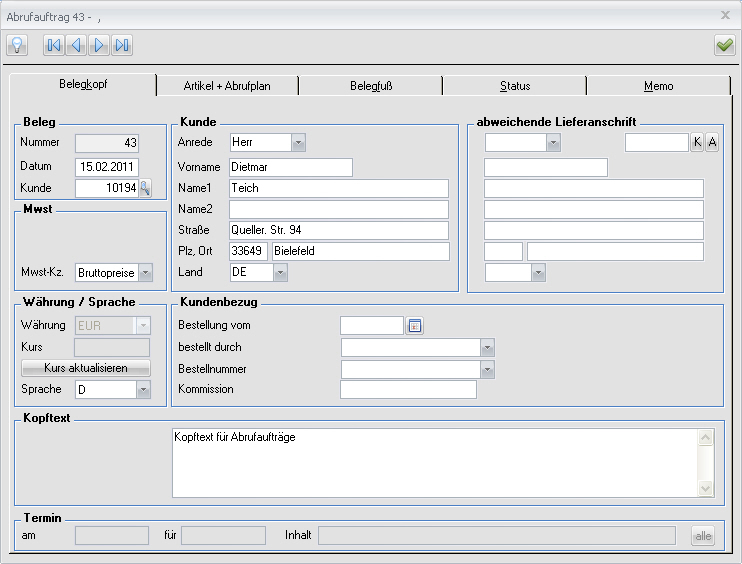This screenshot has width=742, height=564.
Task: Click the Termin Inhalt field
Action: tap(497, 536)
